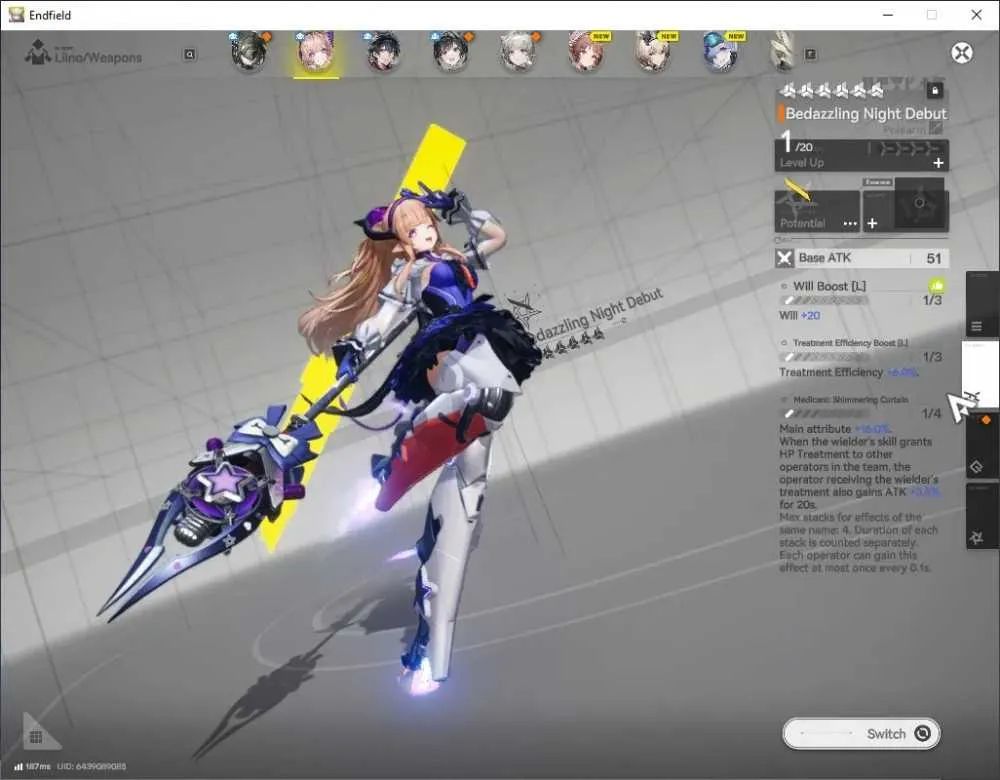Click the Switch weapon button

pyautogui.click(x=861, y=733)
